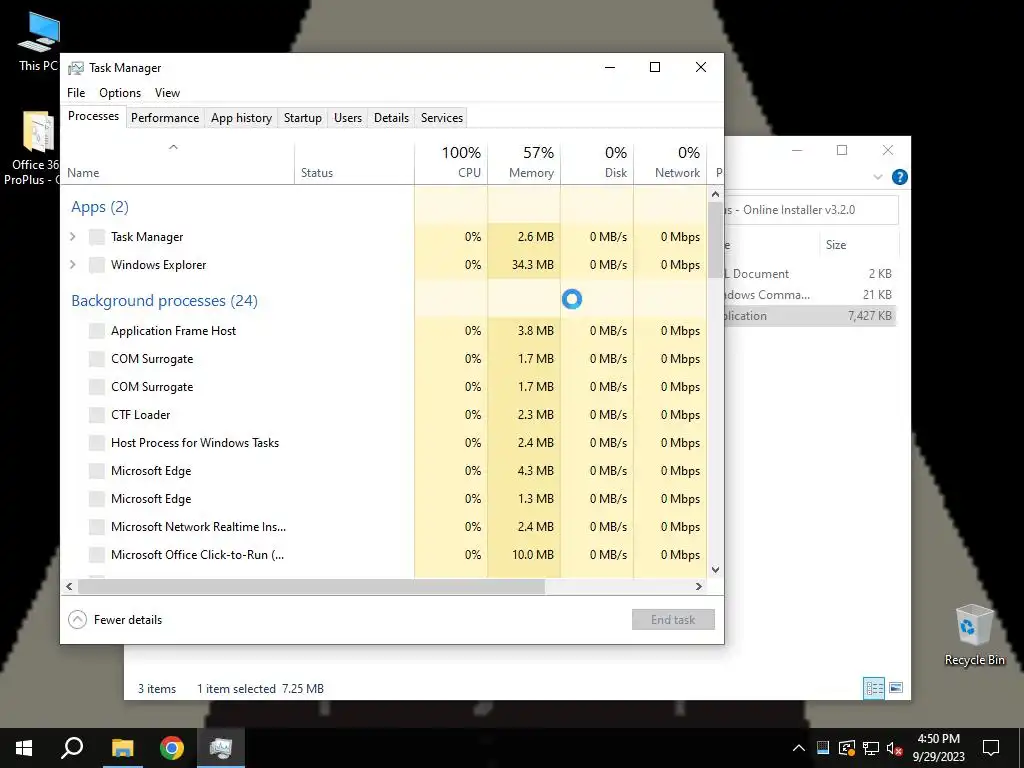This screenshot has width=1024, height=768.
Task: Switch Explorer to large icons view
Action: [x=896, y=687]
